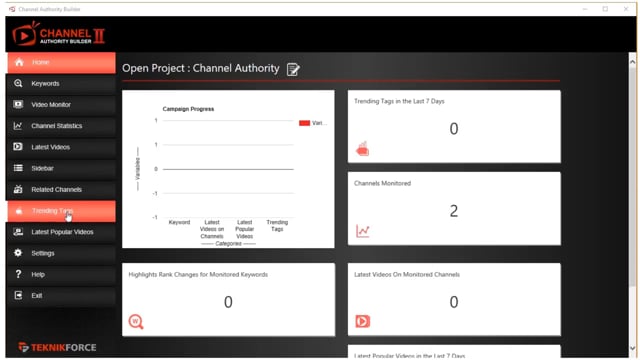Minimize the Channel Authority Builder window

pyautogui.click(x=585, y=9)
